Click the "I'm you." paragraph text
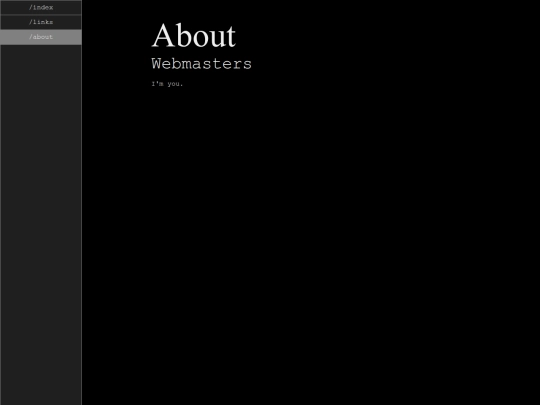The width and height of the screenshot is (540, 405). (167, 84)
